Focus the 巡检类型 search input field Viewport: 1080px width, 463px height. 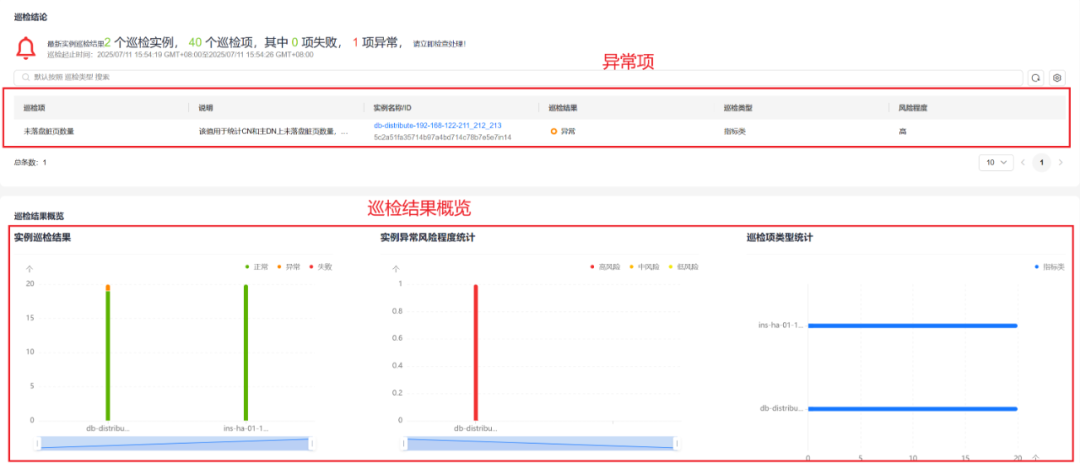(x=518, y=78)
